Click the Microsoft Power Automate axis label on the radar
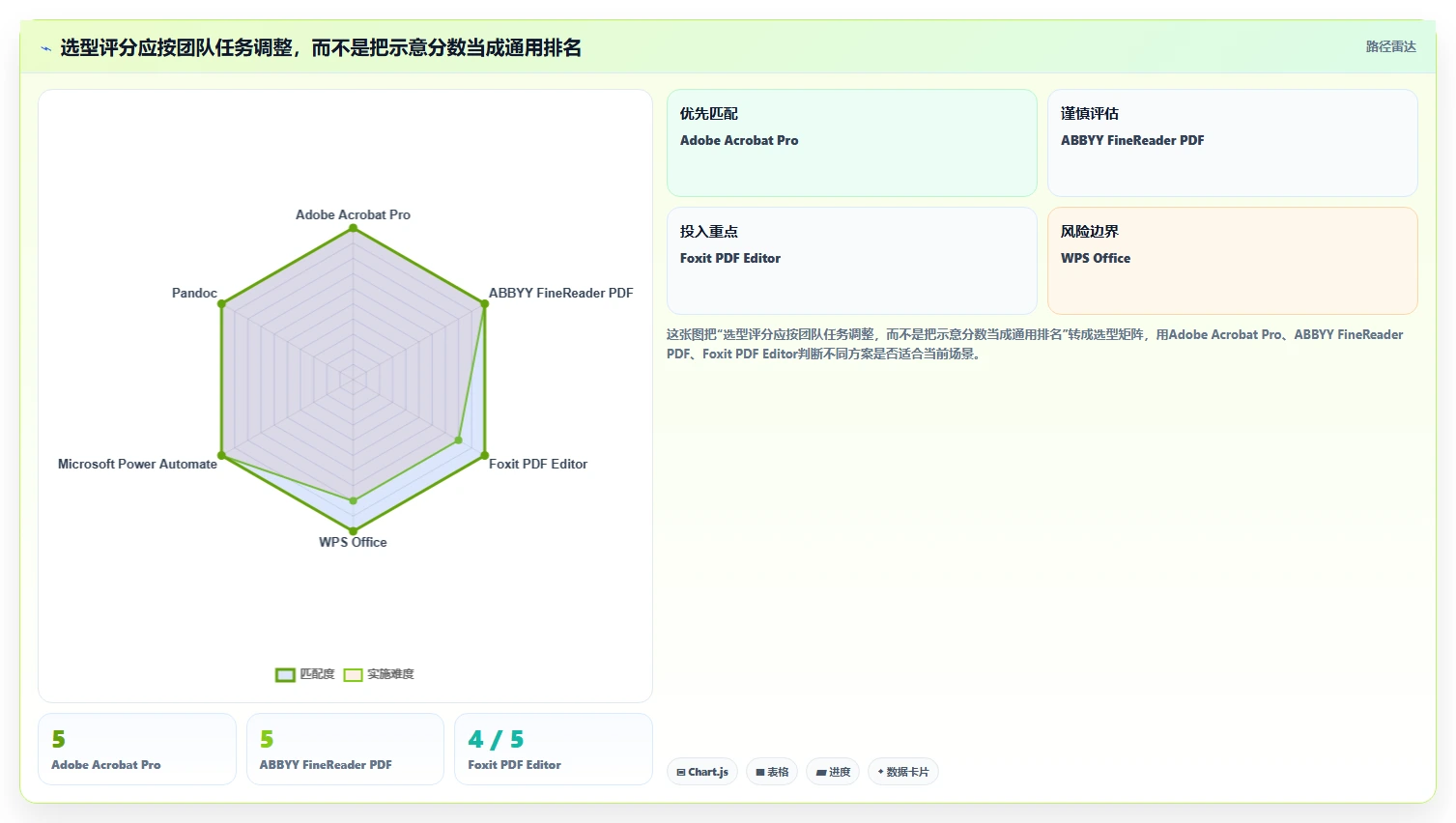Screen dimensions: 1456x823 click(x=137, y=464)
